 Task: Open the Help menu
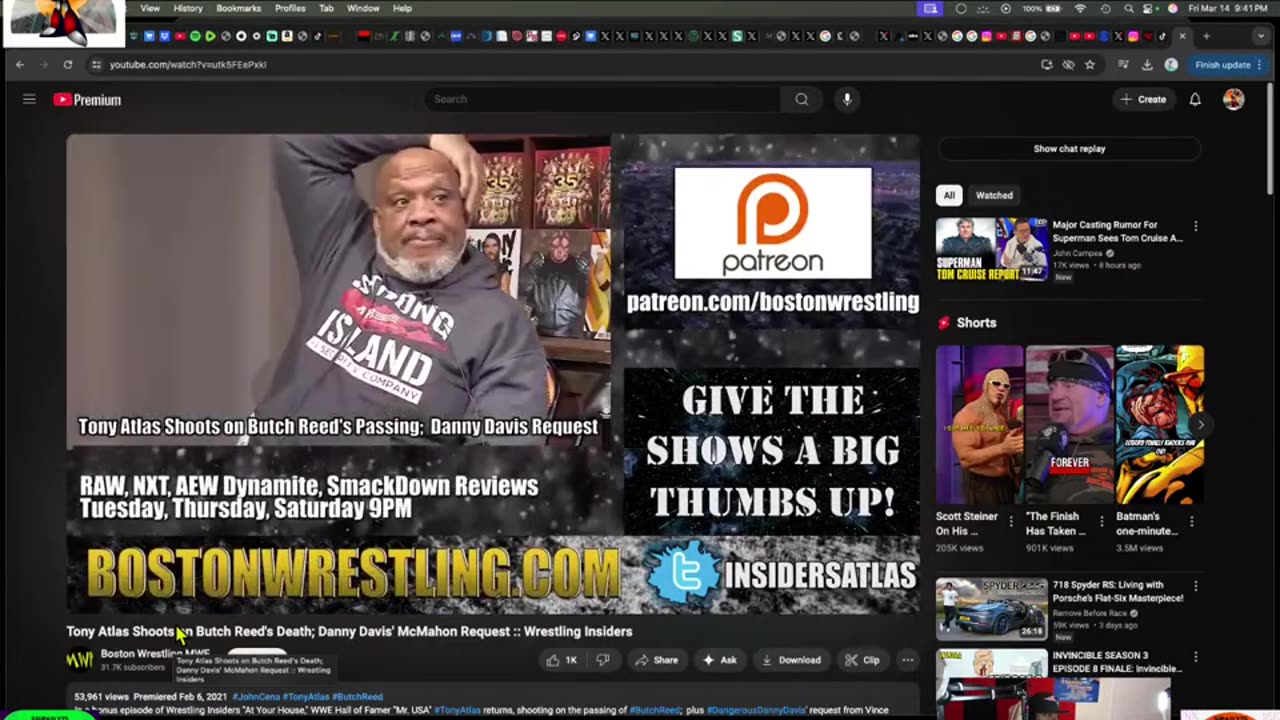402,8
